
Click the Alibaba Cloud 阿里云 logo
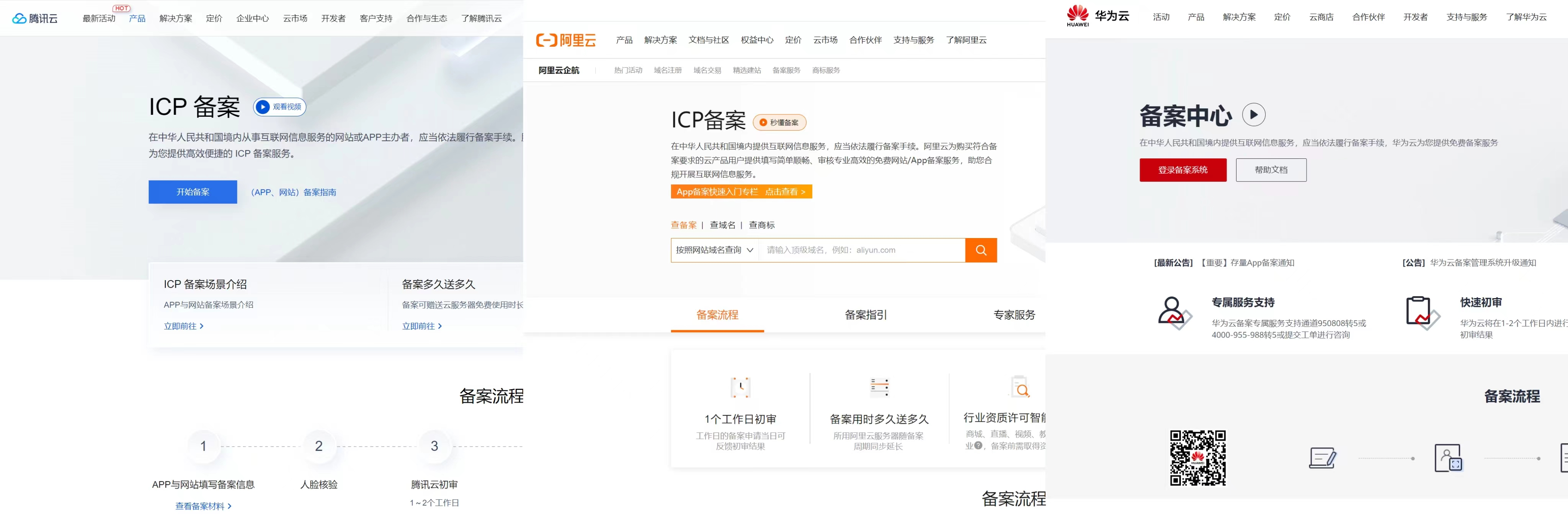coord(565,40)
